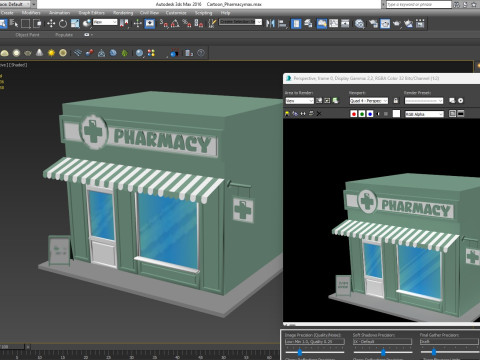The width and height of the screenshot is (480, 360).
Task: Click the Use Pivot Point Center icon
Action: 124,23
